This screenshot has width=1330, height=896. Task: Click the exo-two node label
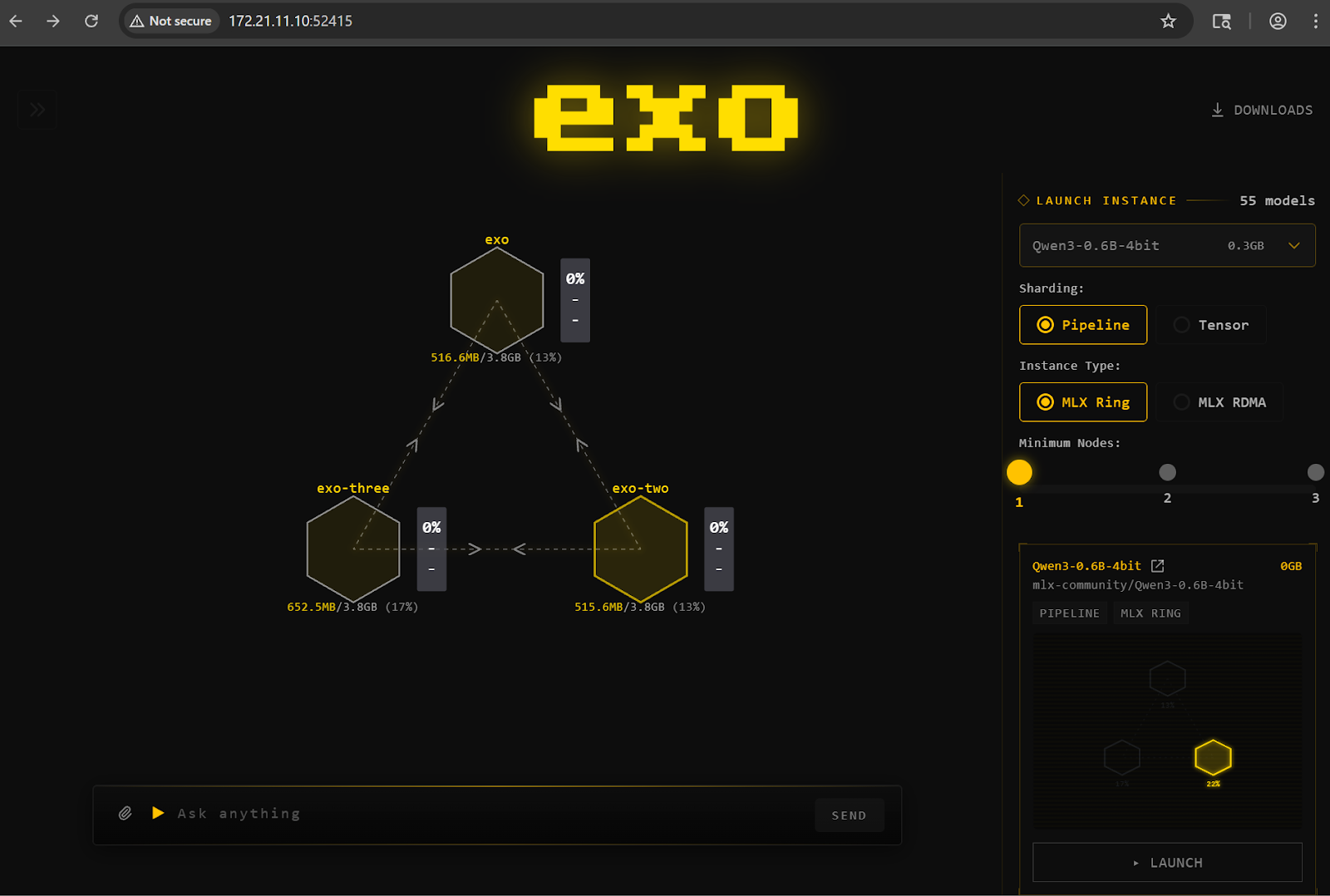coord(641,489)
